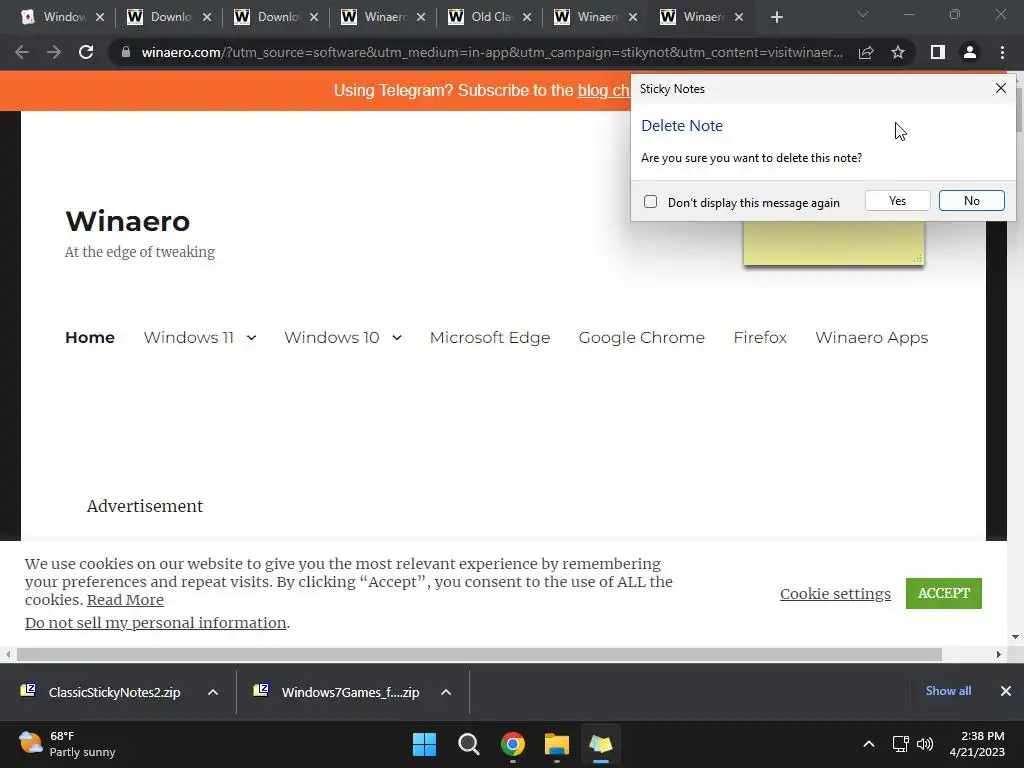
Task: Open the Windows Start menu
Action: coord(424,744)
